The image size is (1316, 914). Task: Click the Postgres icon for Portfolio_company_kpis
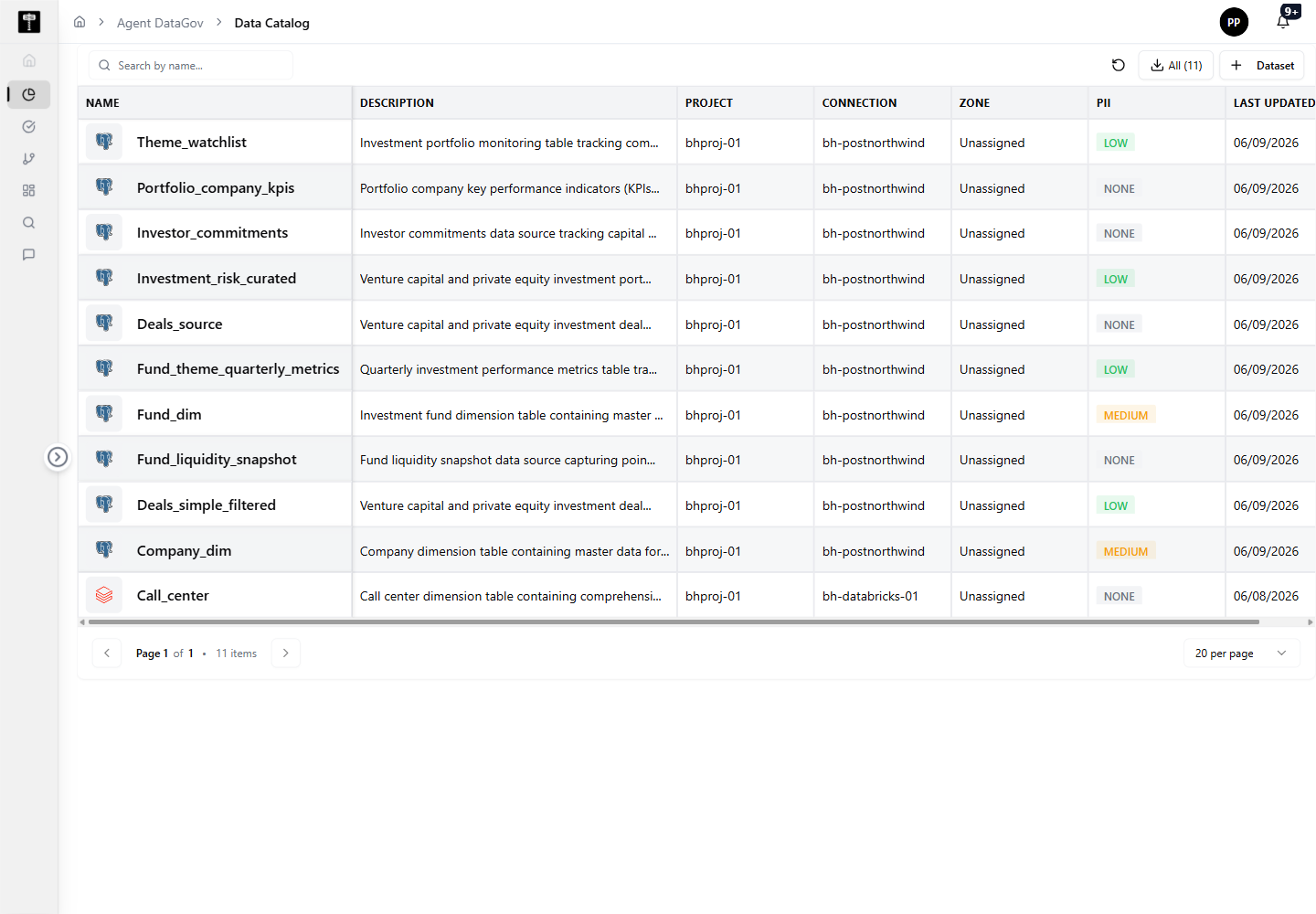pos(104,187)
